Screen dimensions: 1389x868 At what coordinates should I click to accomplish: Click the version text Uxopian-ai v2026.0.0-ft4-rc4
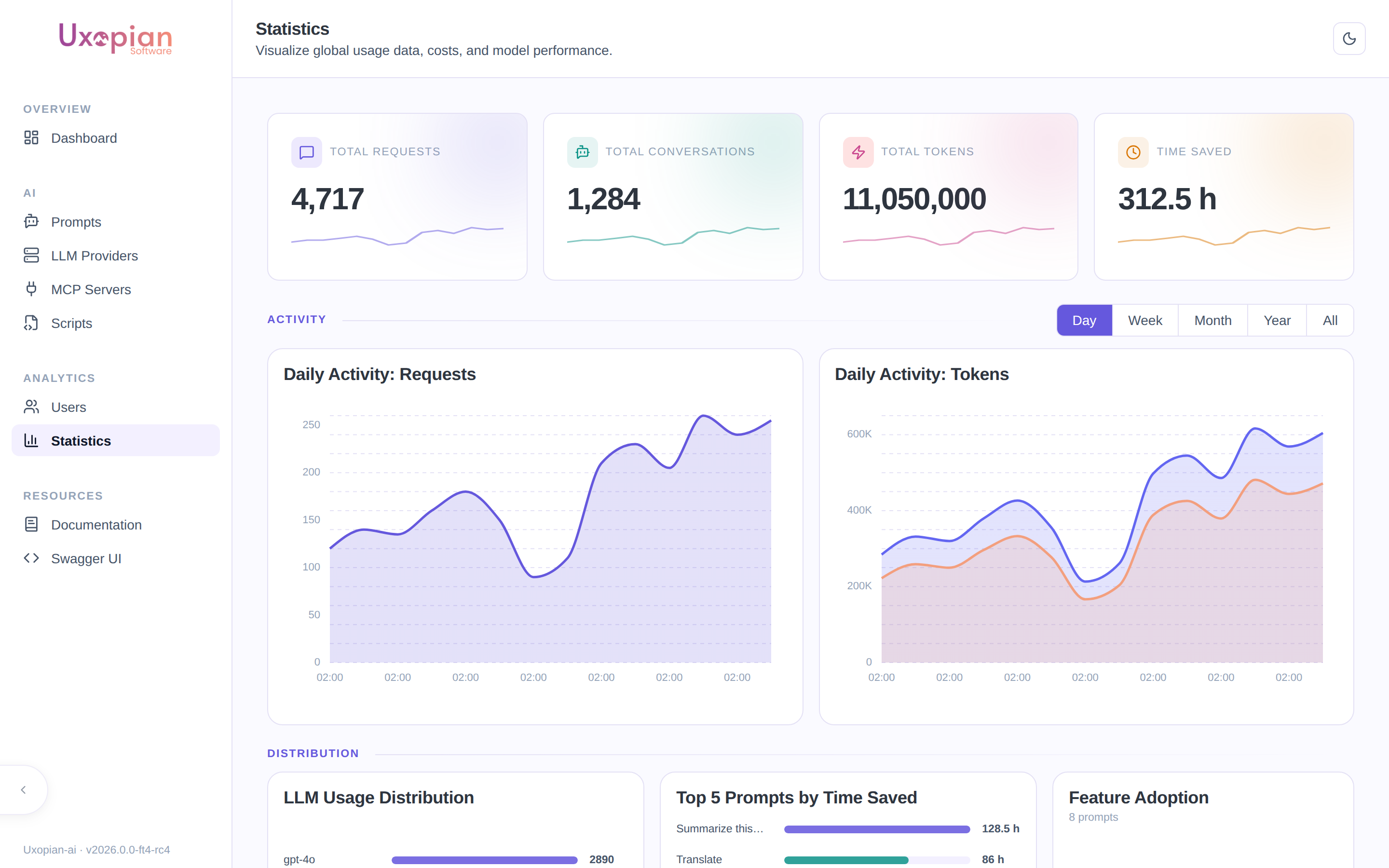(96, 850)
